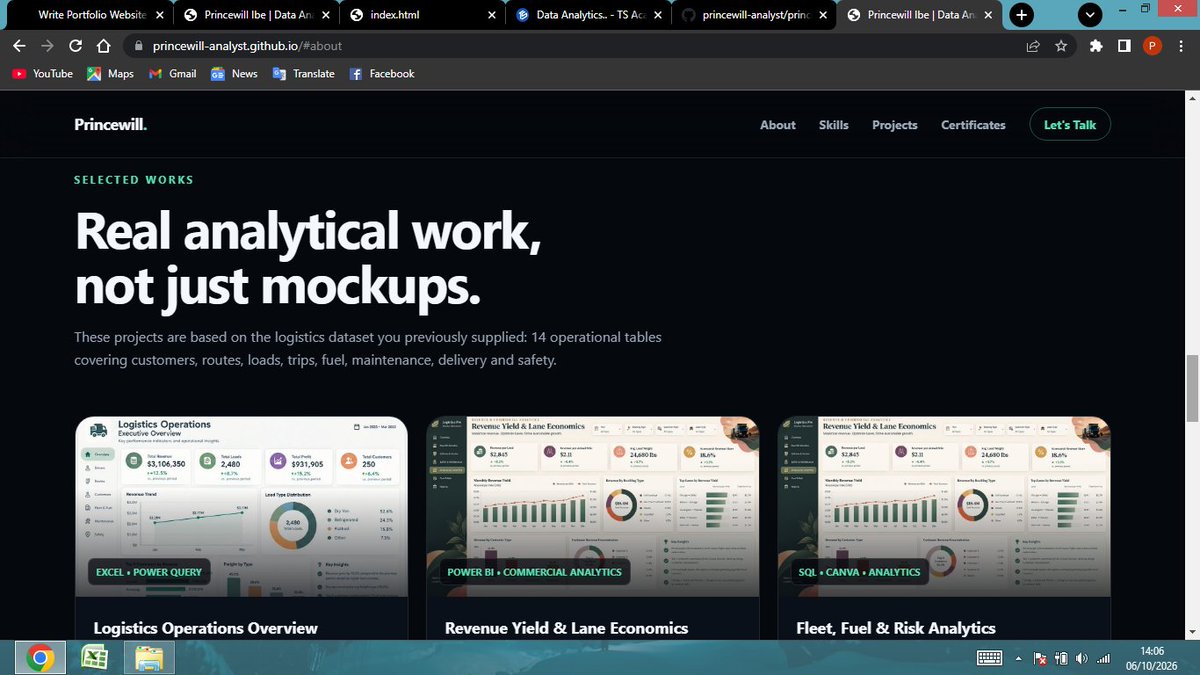Screen dimensions: 1200x675
Task: Open the Logistics Operations dashboard thumbnail
Action: click(x=242, y=505)
